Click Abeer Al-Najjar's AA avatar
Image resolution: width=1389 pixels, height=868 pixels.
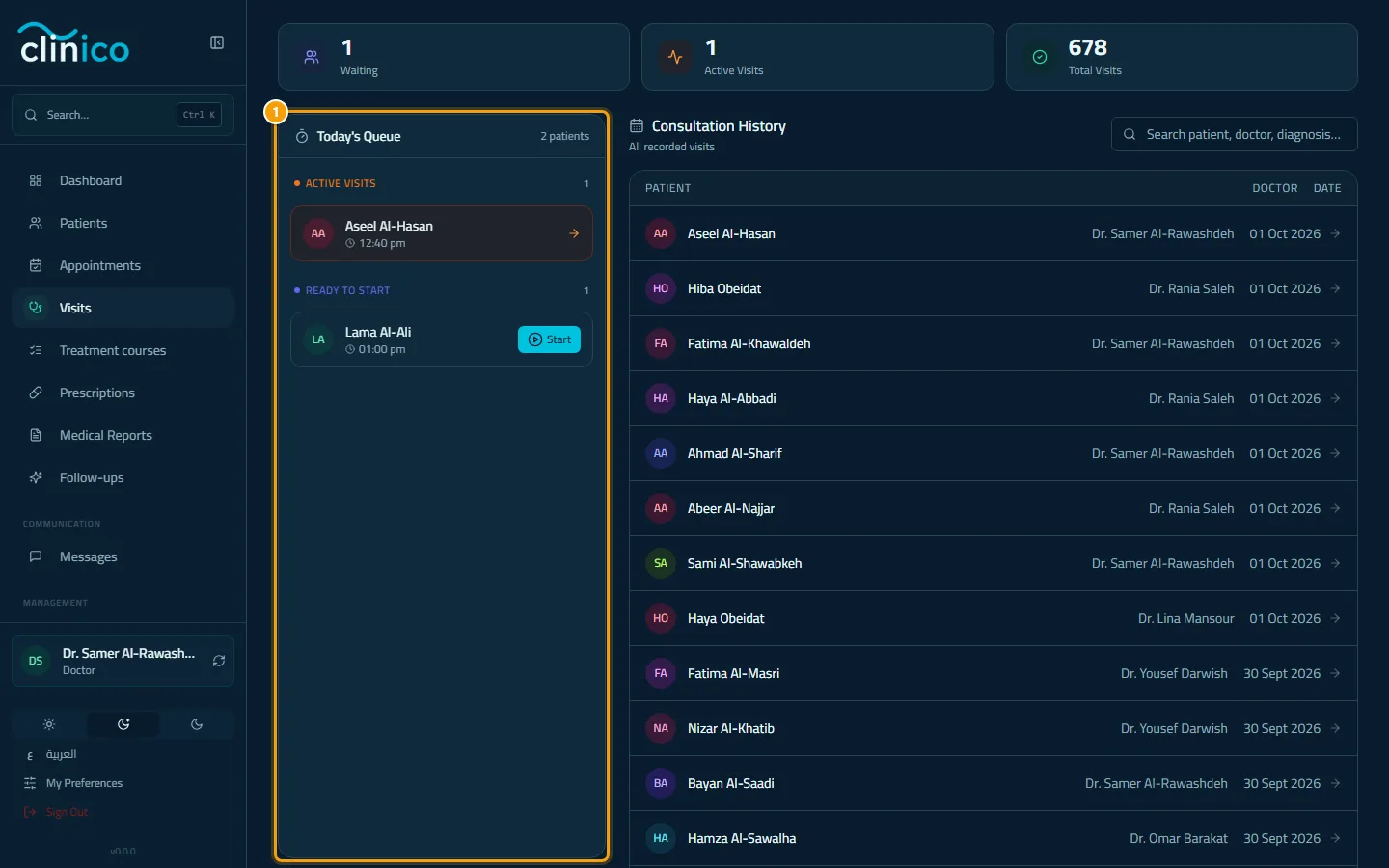point(661,508)
